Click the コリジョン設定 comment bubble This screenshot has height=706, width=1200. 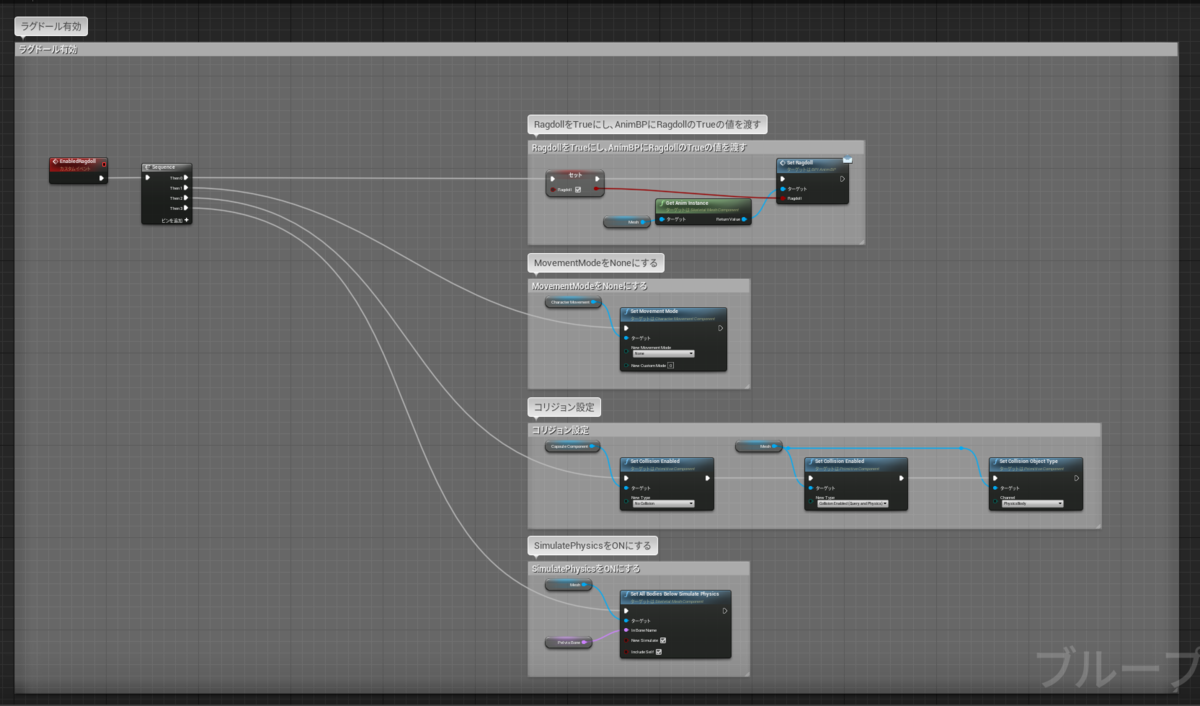(x=565, y=407)
